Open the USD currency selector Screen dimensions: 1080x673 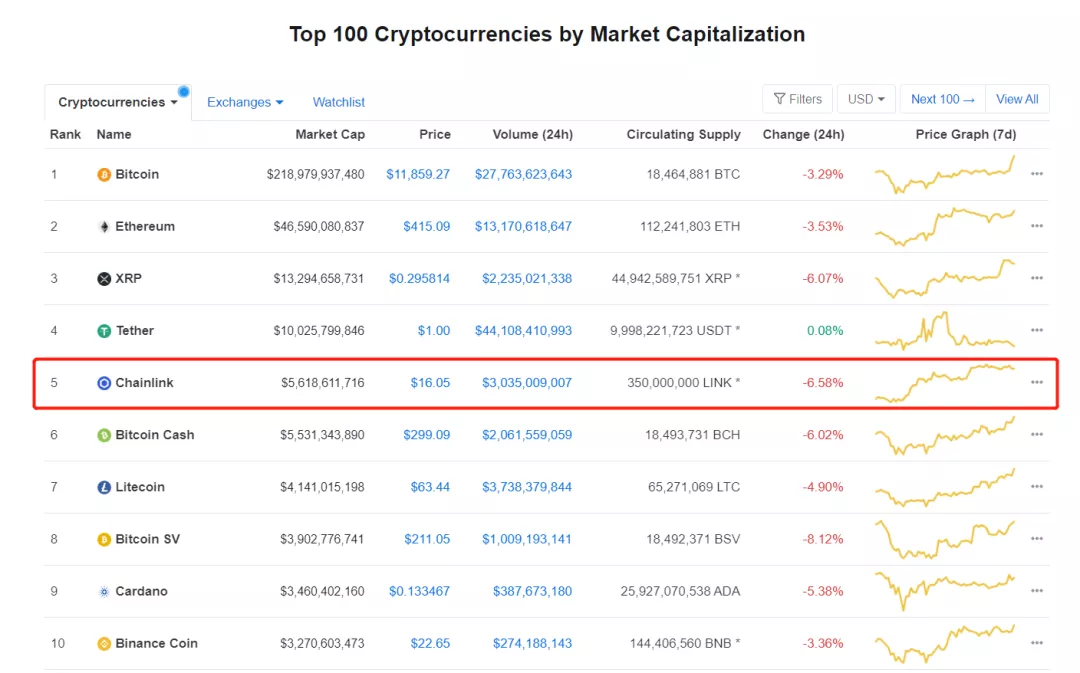coord(866,99)
